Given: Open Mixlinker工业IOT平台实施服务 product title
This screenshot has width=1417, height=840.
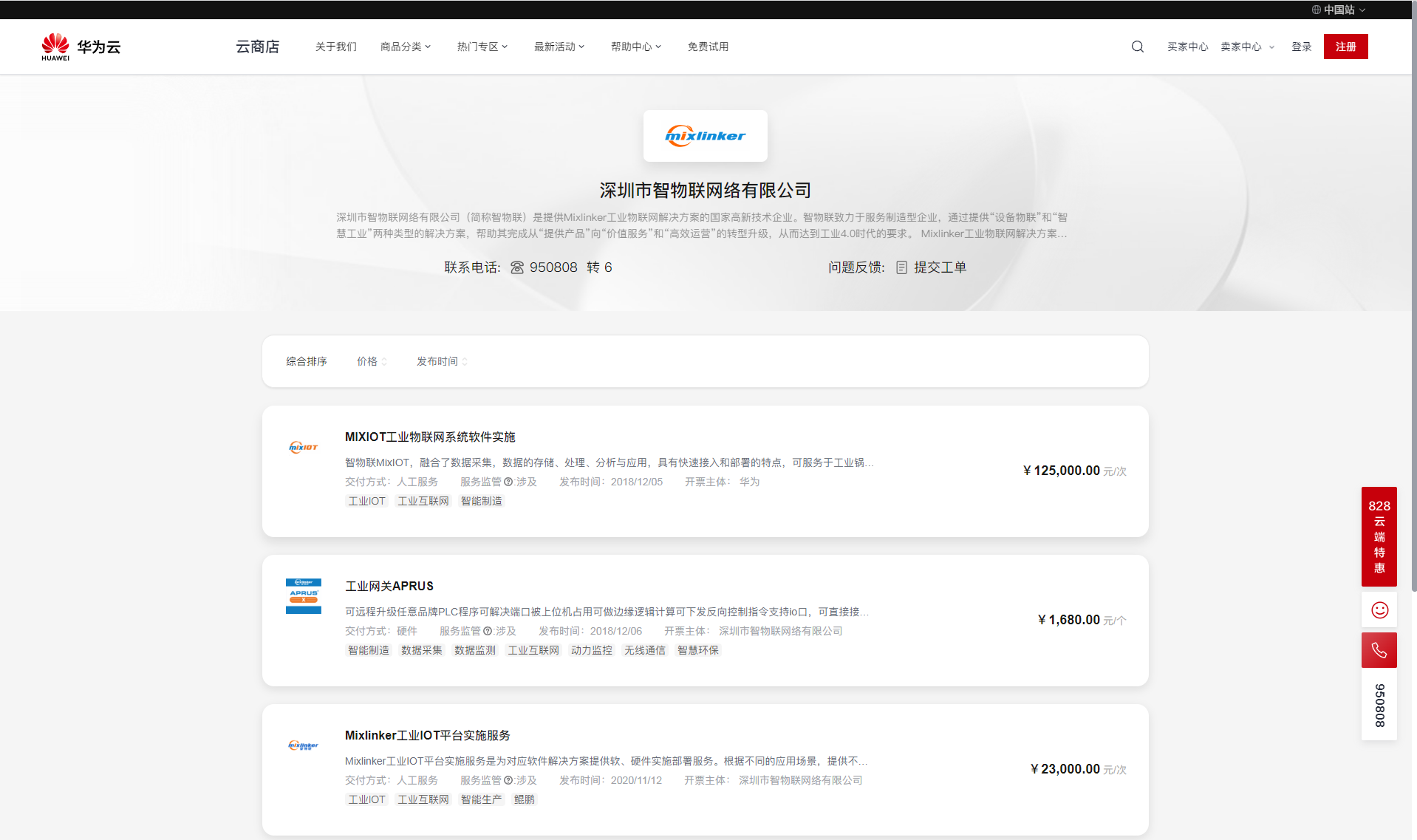Looking at the screenshot, I should tap(428, 735).
